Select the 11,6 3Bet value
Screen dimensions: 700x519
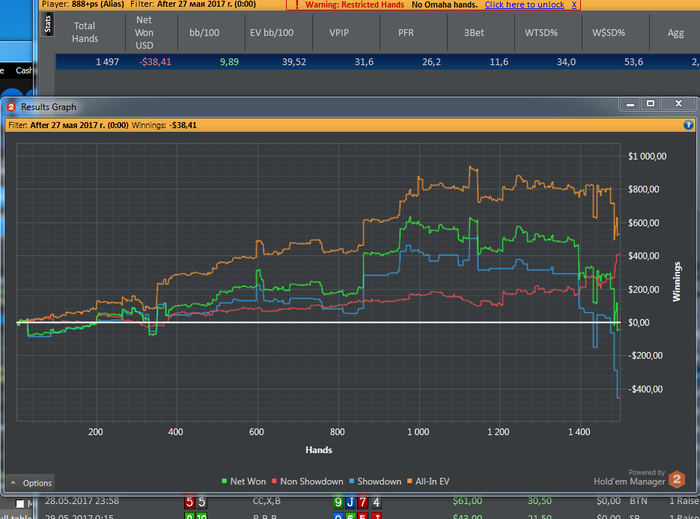click(499, 62)
